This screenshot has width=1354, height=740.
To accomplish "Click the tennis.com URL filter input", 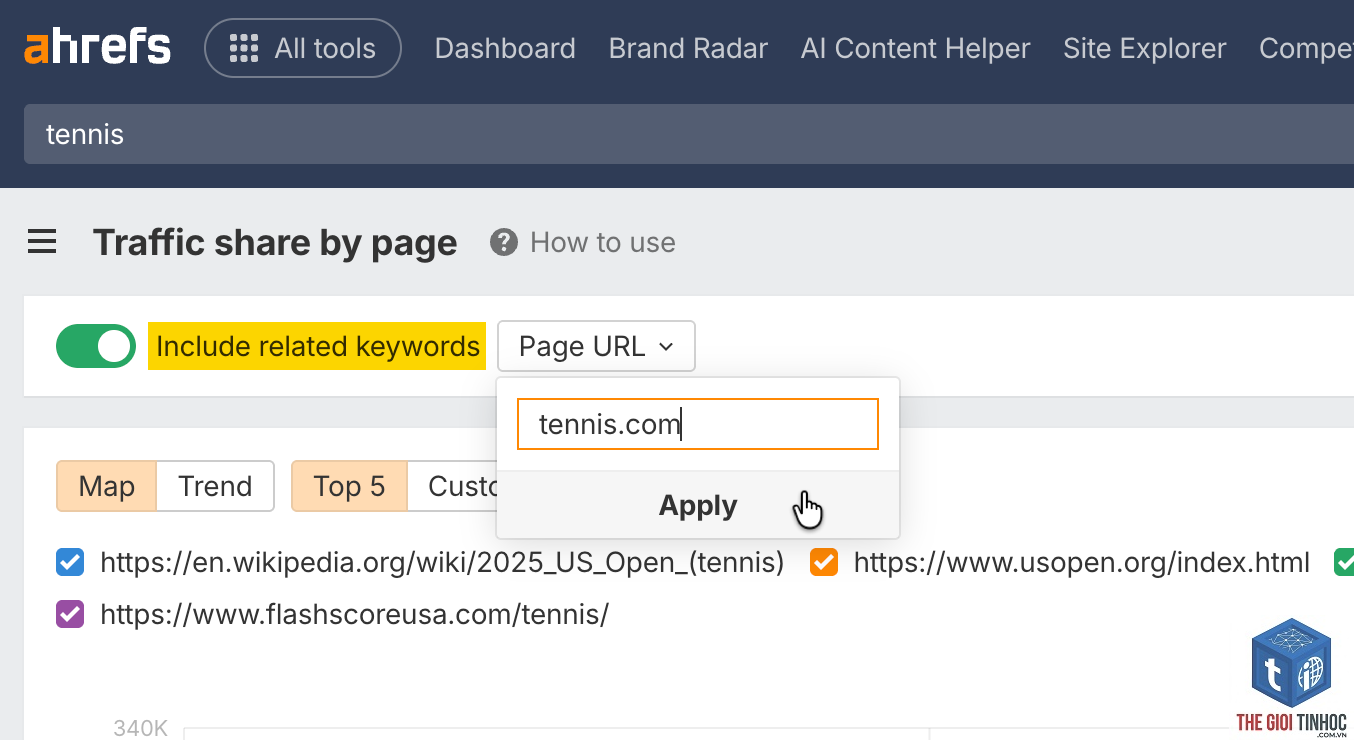I will click(698, 424).
